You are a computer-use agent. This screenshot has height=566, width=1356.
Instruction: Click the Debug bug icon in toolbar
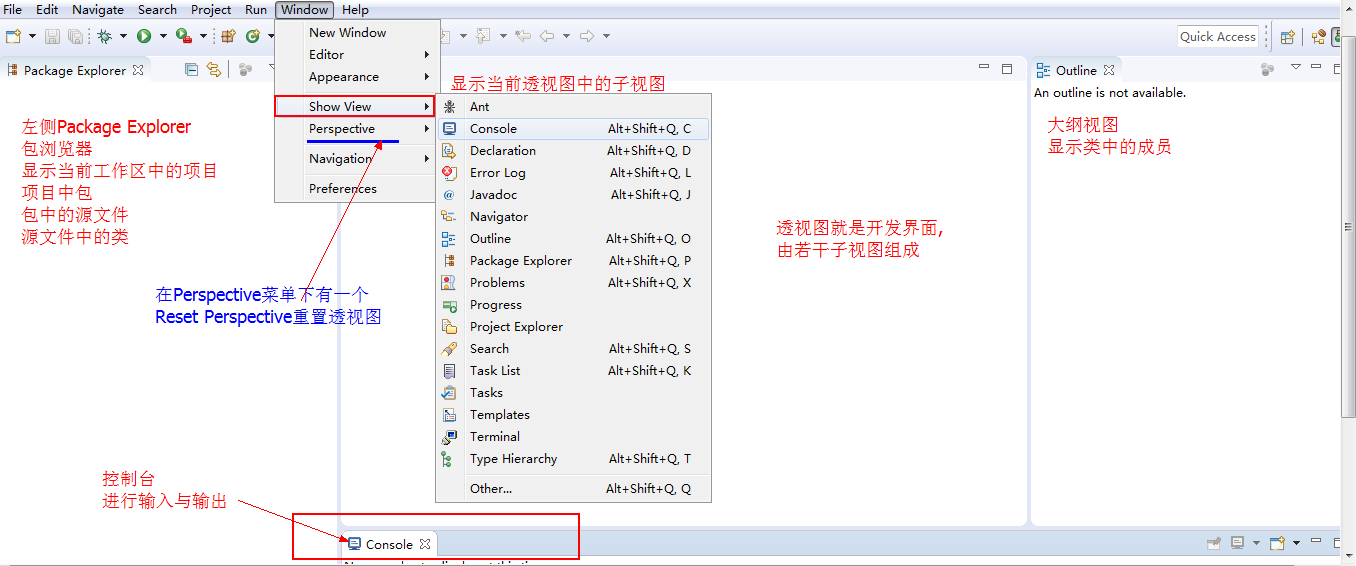pyautogui.click(x=104, y=36)
